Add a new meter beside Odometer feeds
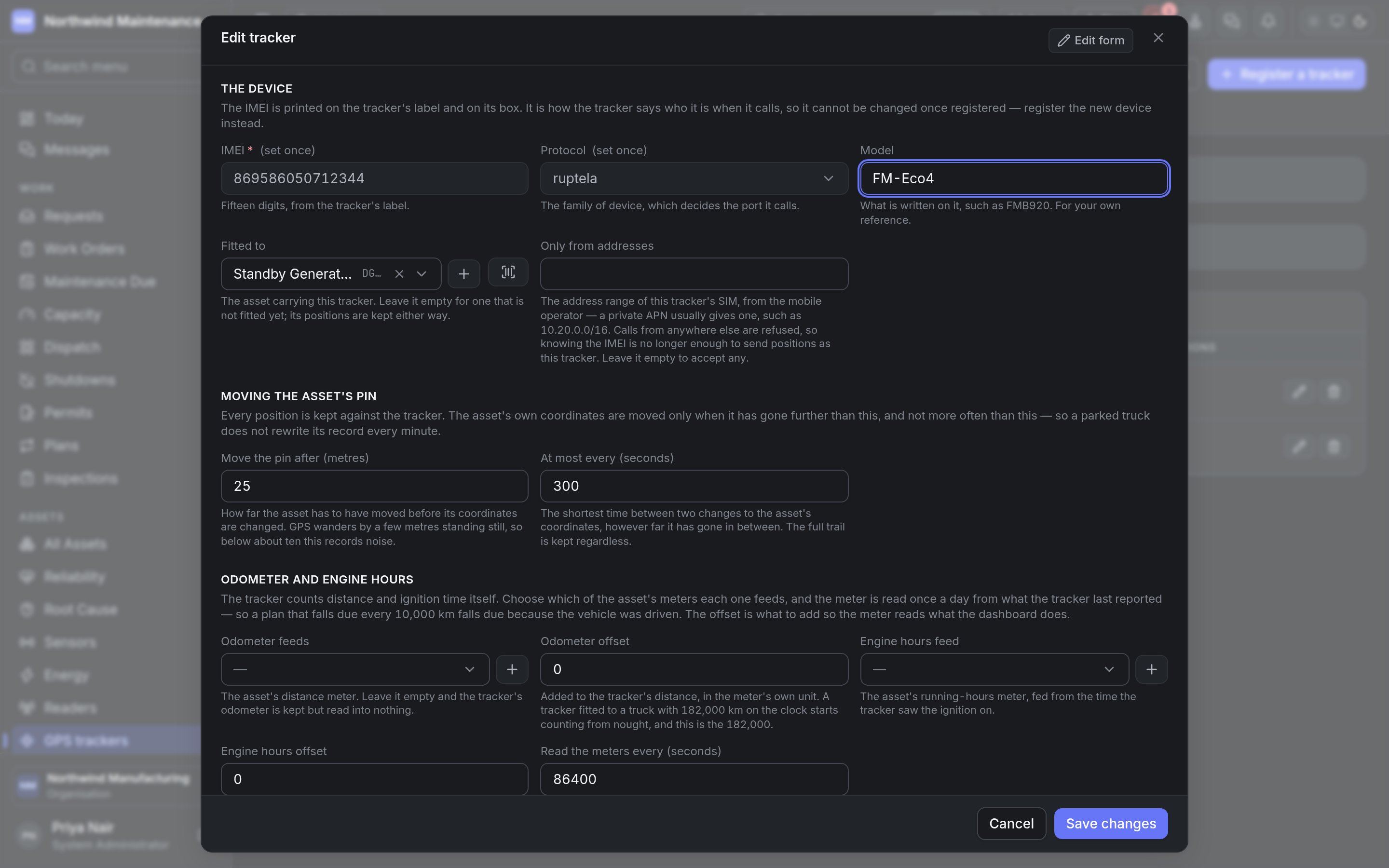 512,669
